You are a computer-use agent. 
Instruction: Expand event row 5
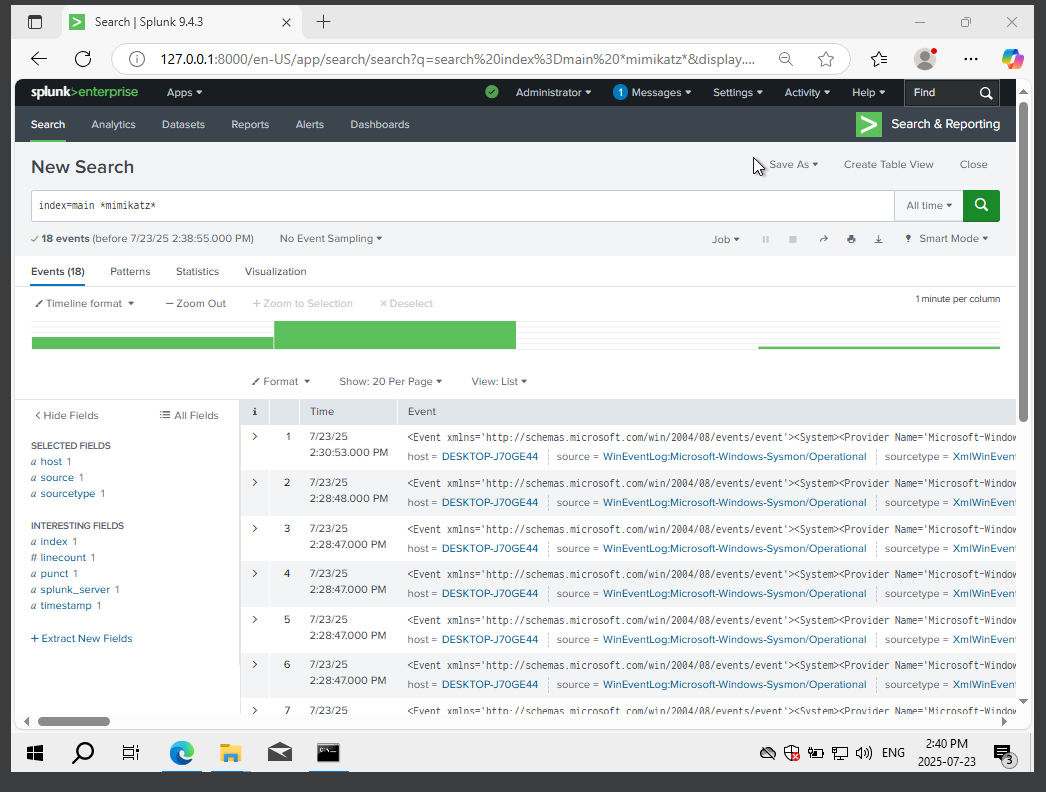[x=255, y=620]
